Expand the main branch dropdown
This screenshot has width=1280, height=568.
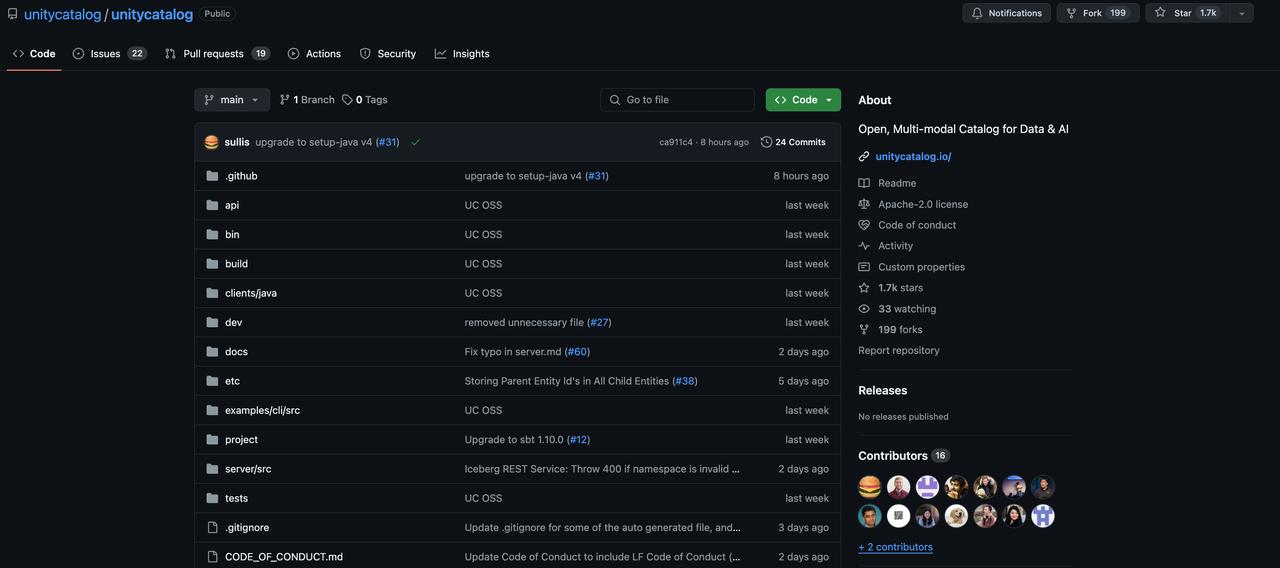(231, 100)
